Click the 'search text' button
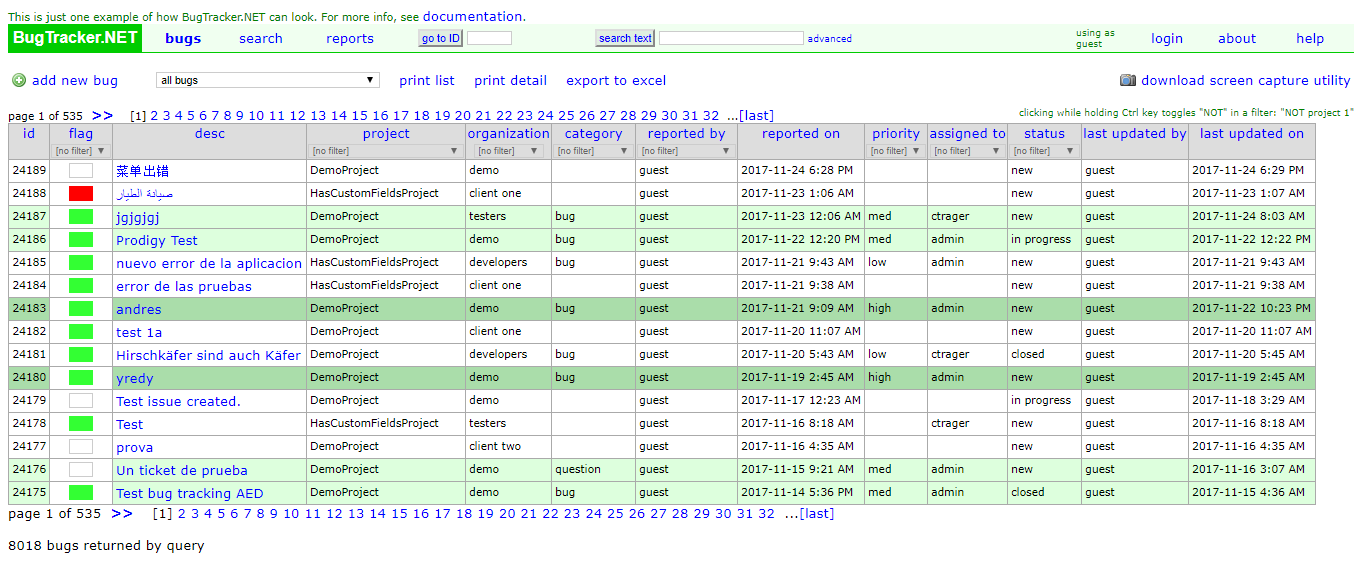Viewport: 1362px width, 564px height. [625, 38]
